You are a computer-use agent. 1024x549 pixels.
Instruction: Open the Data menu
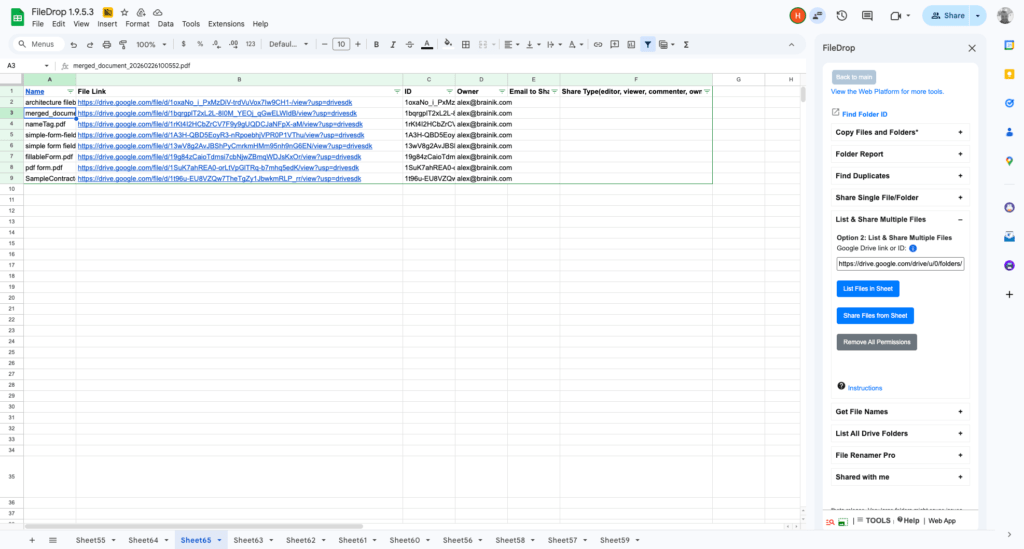(x=166, y=24)
